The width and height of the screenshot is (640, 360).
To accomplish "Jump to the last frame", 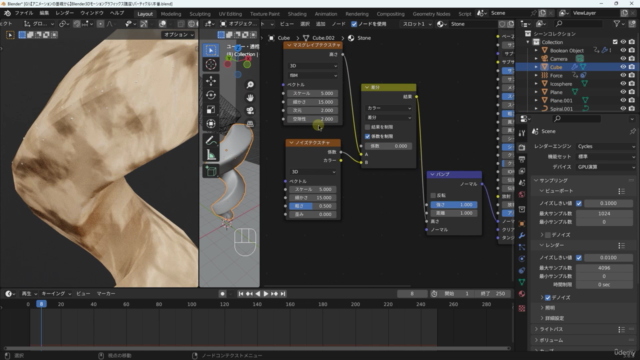I will [x=283, y=293].
